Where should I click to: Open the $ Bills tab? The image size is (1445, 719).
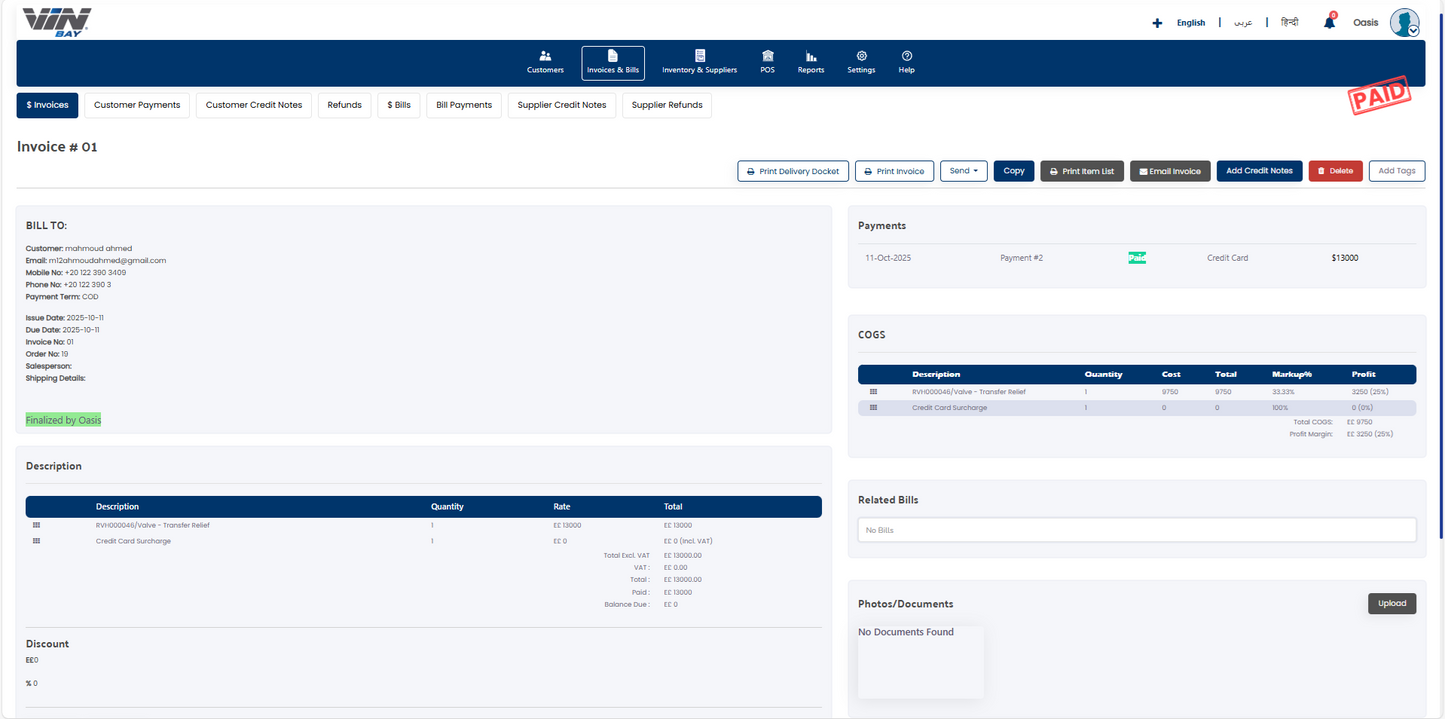398,105
